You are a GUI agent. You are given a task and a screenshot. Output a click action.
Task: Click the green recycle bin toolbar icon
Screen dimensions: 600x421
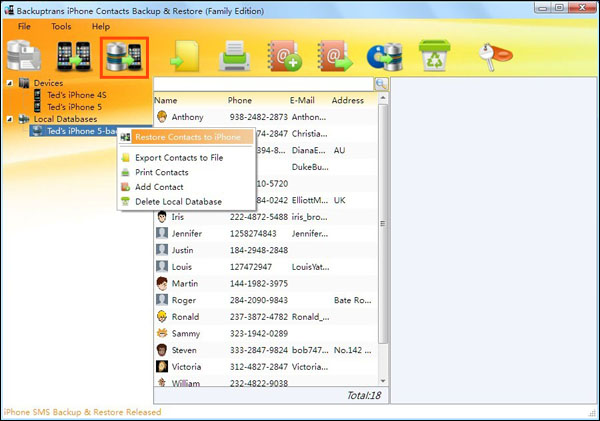pyautogui.click(x=434, y=55)
